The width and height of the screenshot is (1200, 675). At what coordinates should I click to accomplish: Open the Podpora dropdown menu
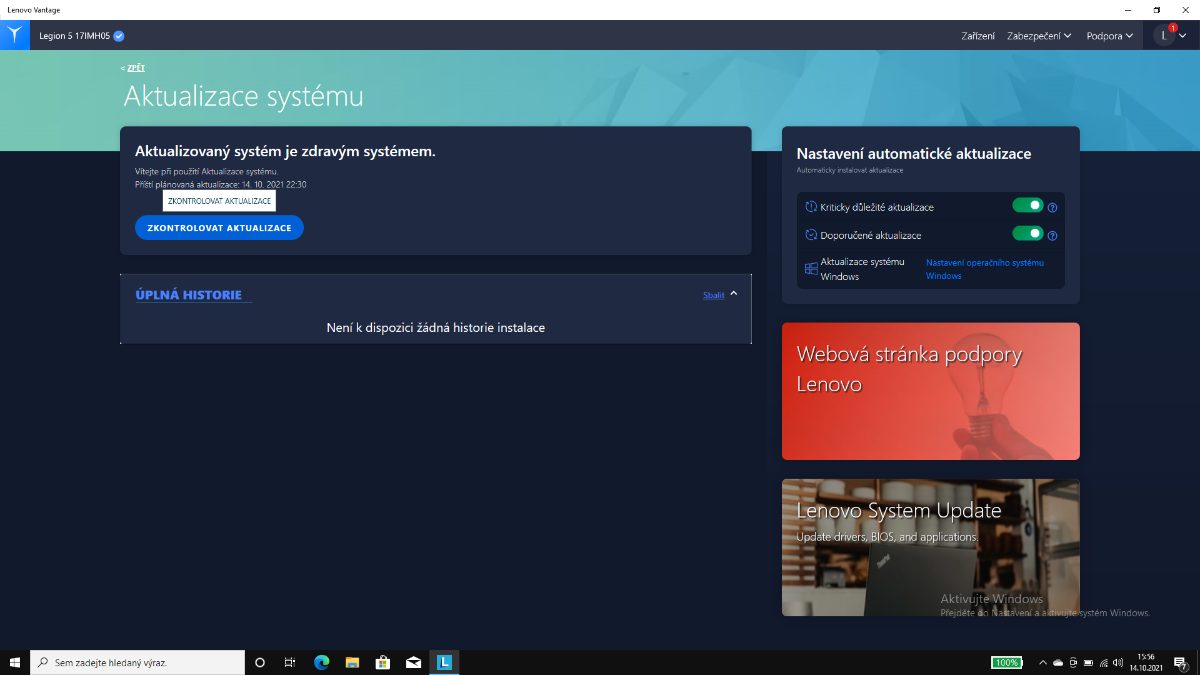(x=1109, y=36)
